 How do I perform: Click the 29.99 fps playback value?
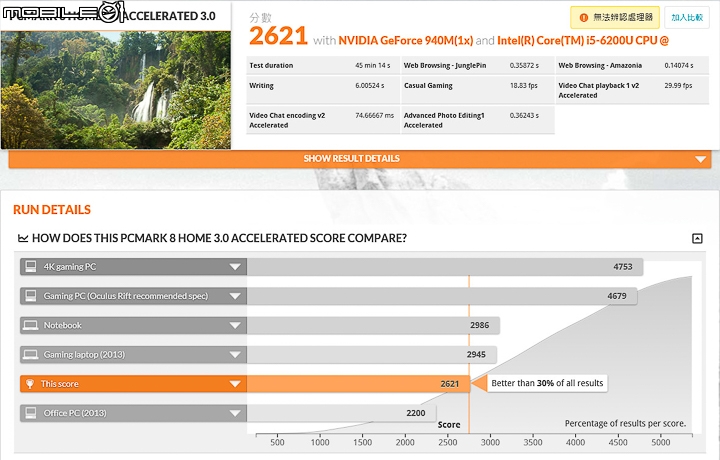pyautogui.click(x=678, y=85)
